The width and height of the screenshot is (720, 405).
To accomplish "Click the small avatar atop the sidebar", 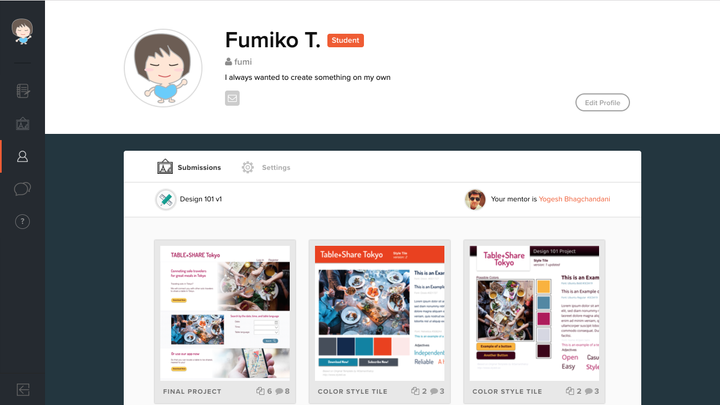I will click(x=22, y=31).
